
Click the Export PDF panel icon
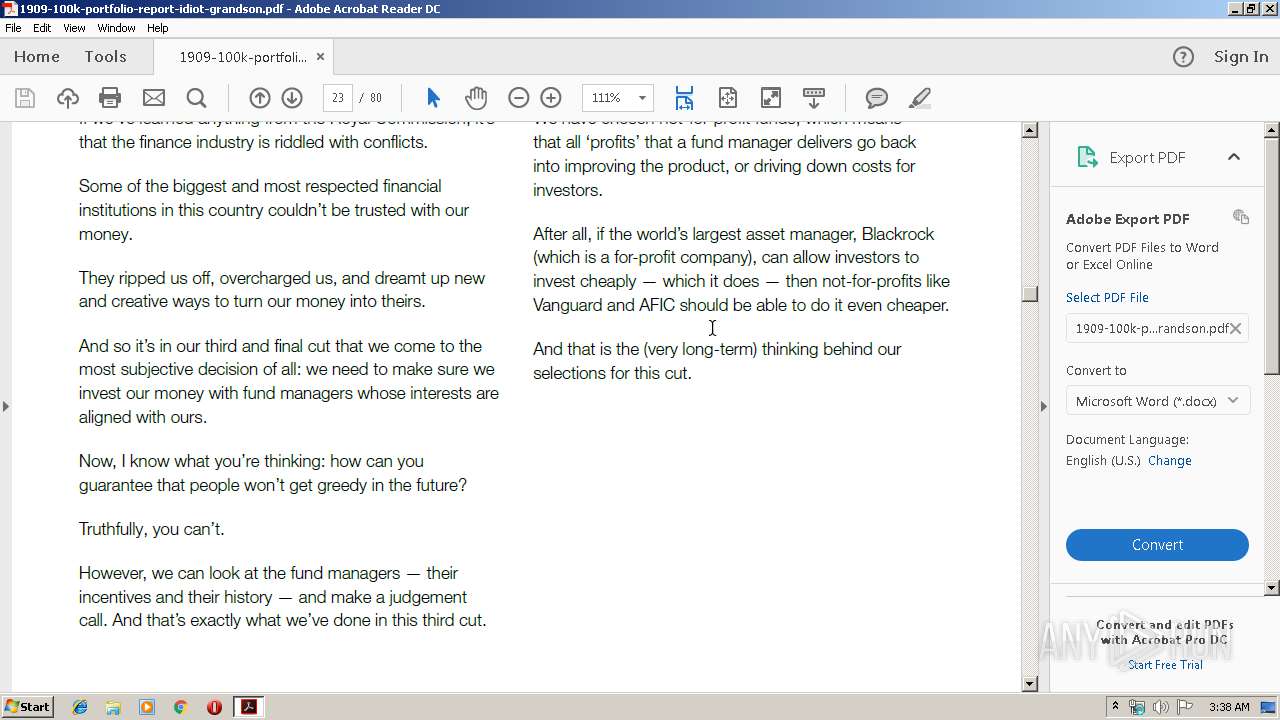[1087, 157]
